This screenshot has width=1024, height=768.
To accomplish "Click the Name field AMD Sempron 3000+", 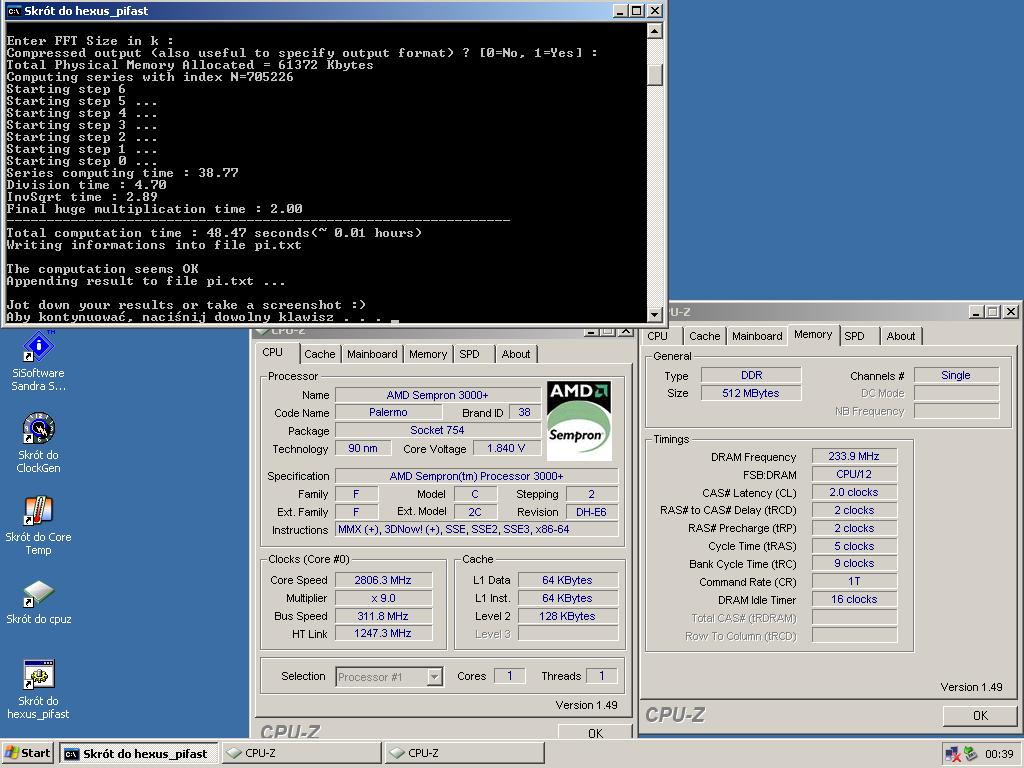I will 438,394.
